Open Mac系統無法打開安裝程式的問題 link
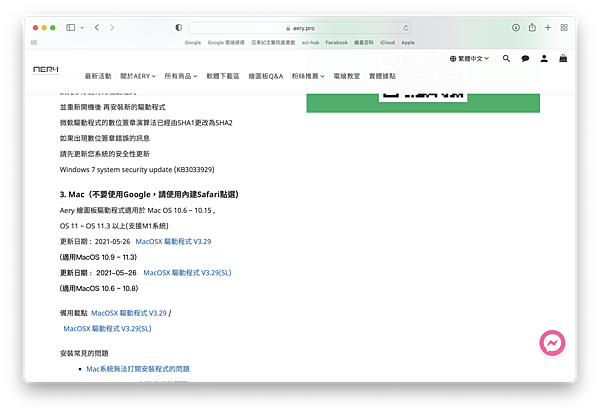The height and width of the screenshot is (414, 600). [138, 369]
